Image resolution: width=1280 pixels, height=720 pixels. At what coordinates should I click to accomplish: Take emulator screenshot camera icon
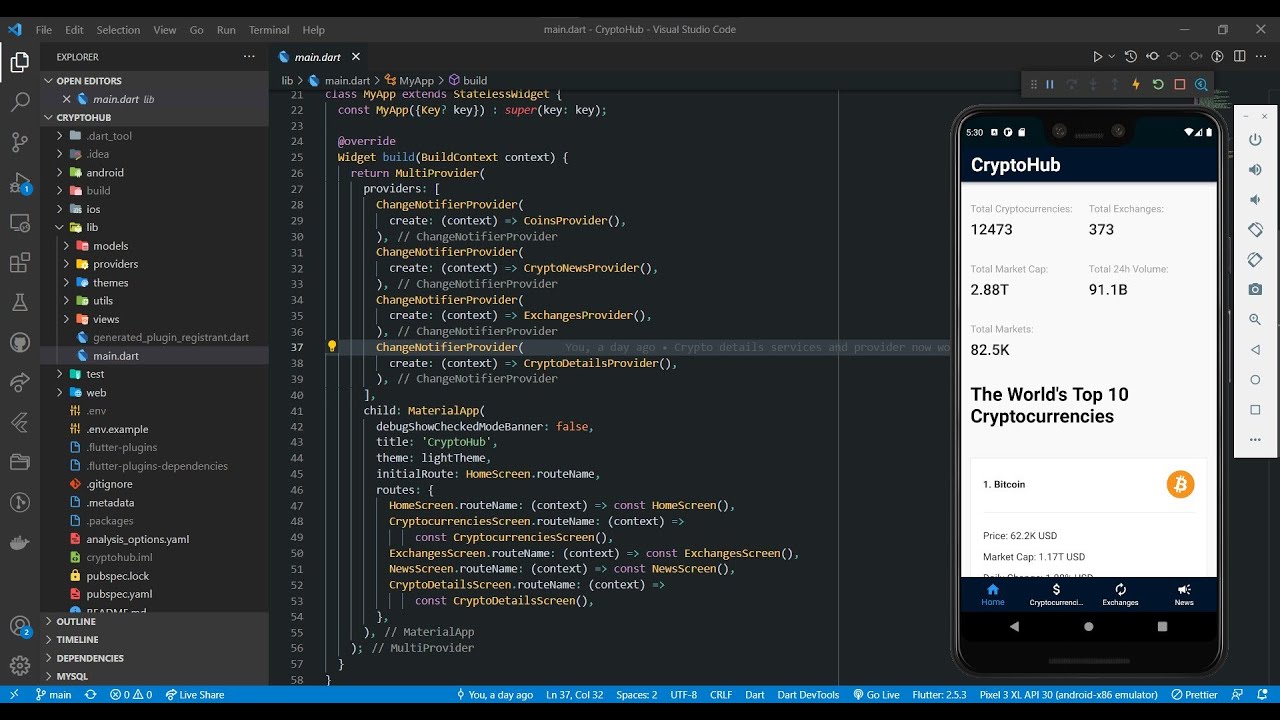tap(1255, 290)
